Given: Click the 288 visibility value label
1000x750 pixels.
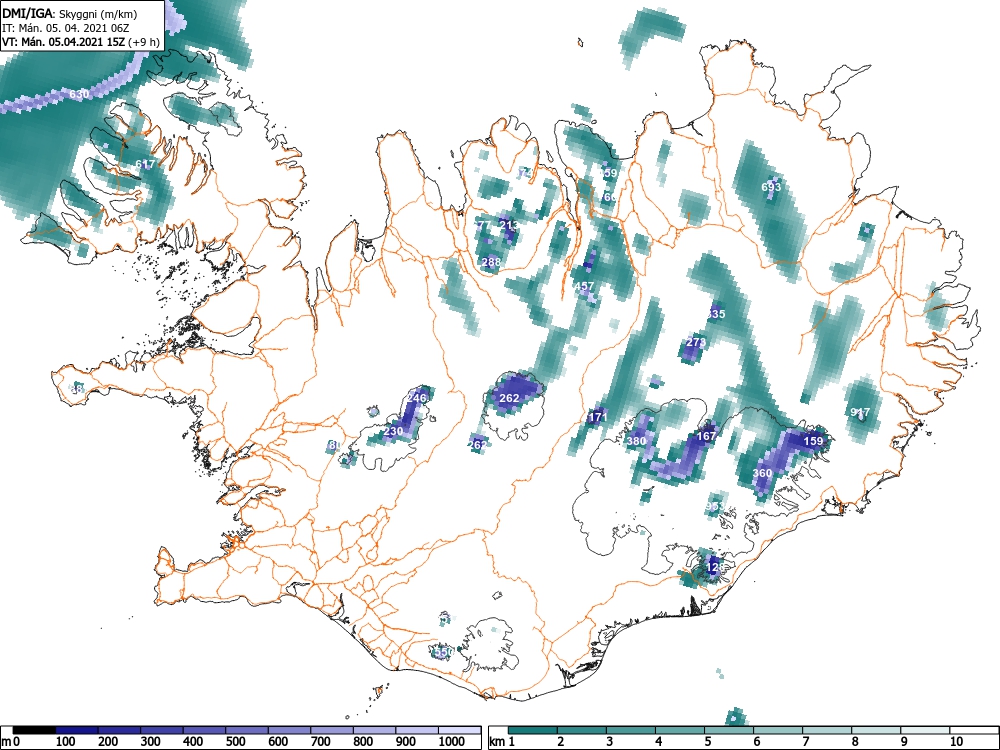Looking at the screenshot, I should click(491, 262).
